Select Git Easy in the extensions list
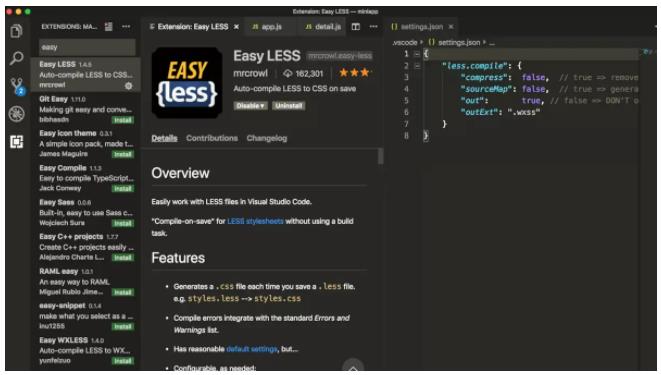 [86, 109]
